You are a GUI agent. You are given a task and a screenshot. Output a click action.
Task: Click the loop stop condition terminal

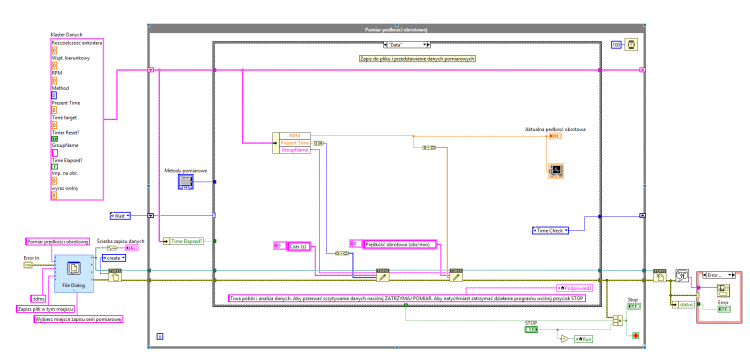(x=636, y=335)
